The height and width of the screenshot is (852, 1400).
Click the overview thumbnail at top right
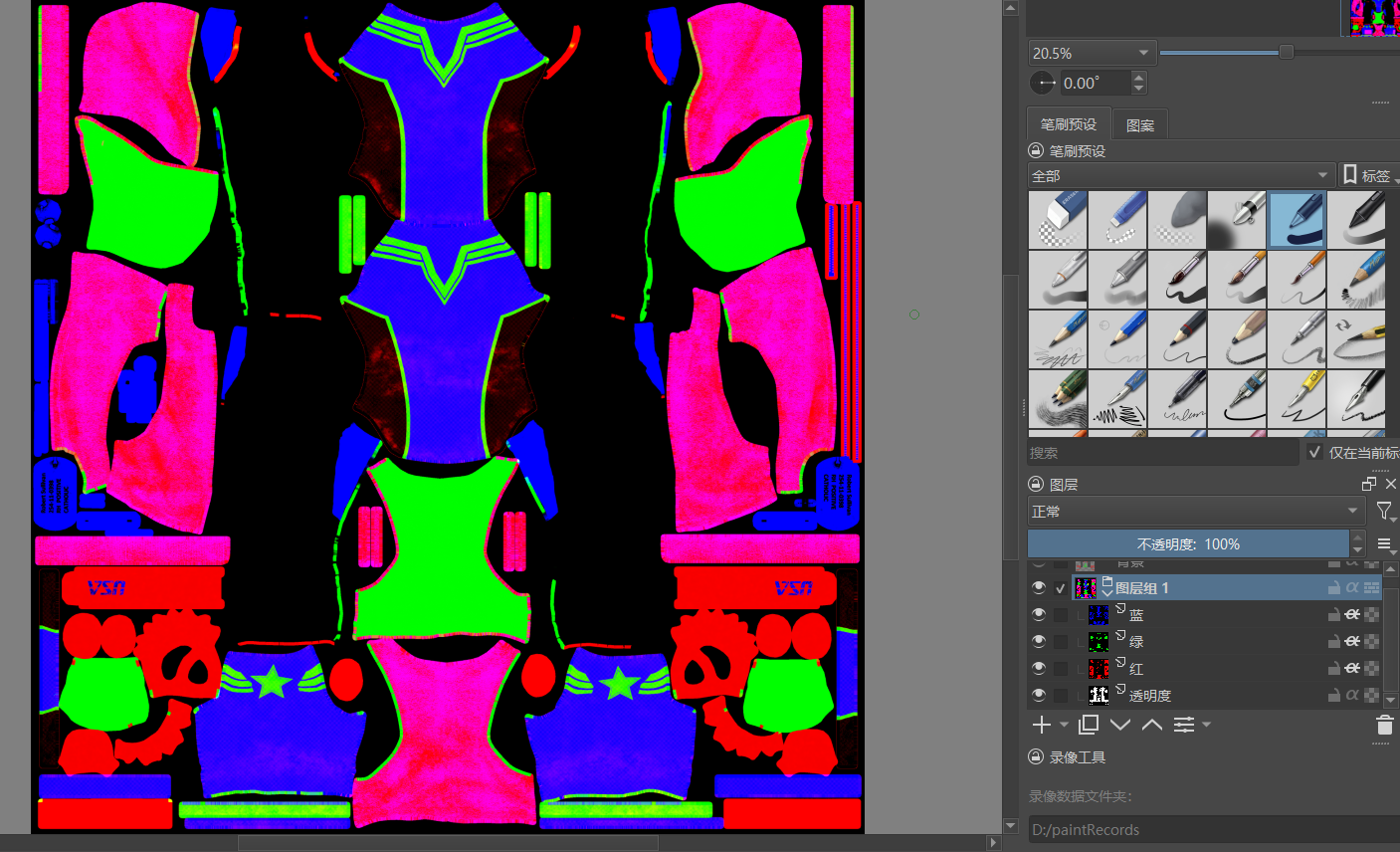coord(1374,18)
